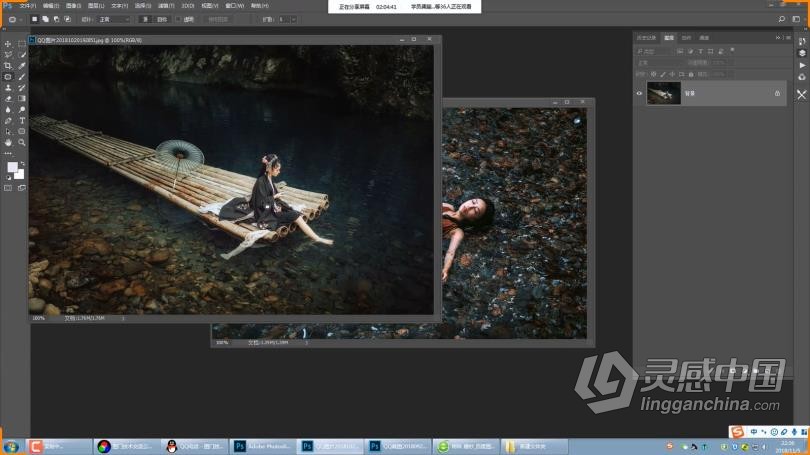Select the highlighted Patch tool
Screen dimensions: 810x455
[x=8, y=77]
